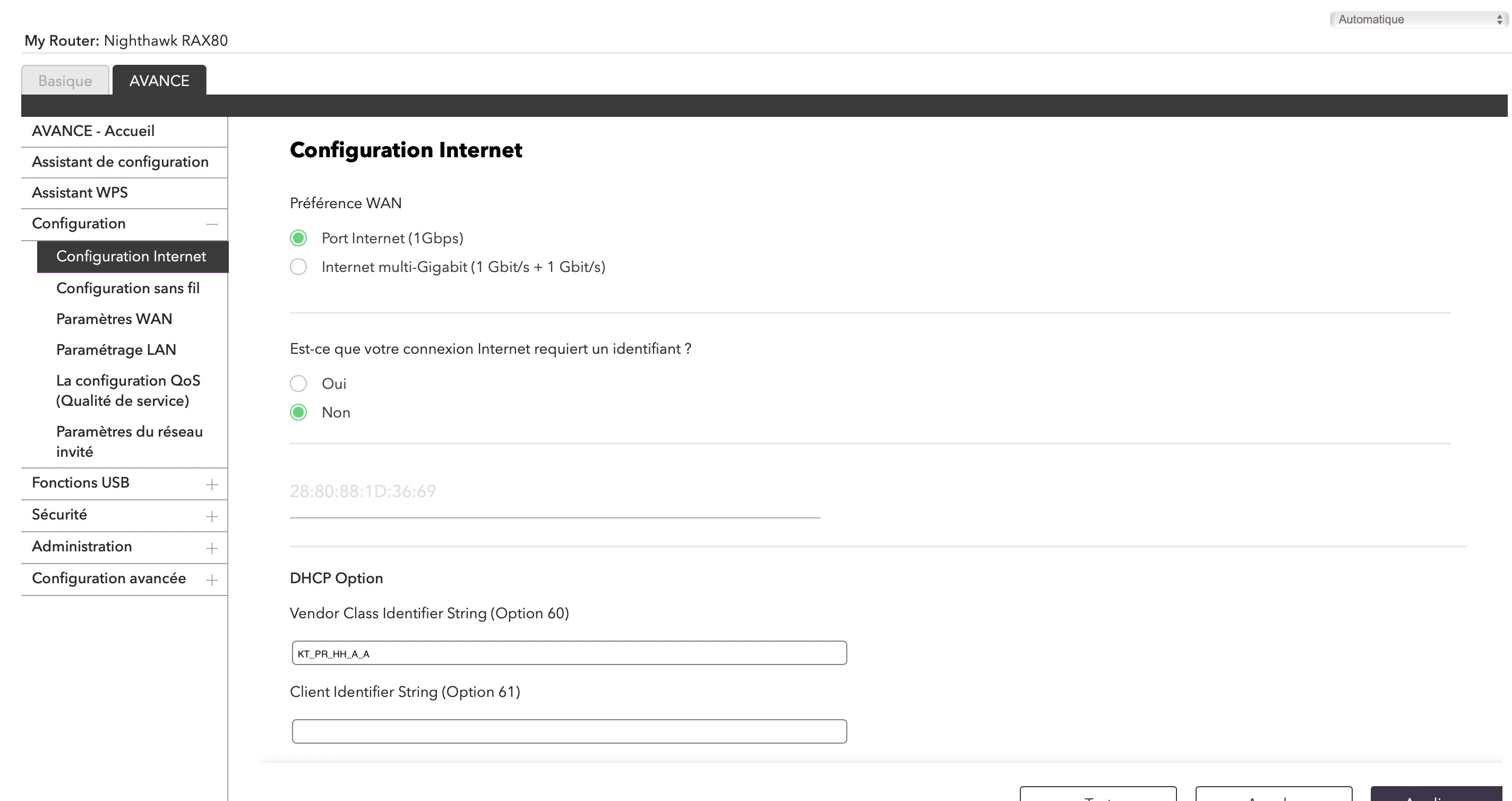Image resolution: width=1512 pixels, height=801 pixels.
Task: Collapse the Configuration section minus icon
Action: pos(212,224)
